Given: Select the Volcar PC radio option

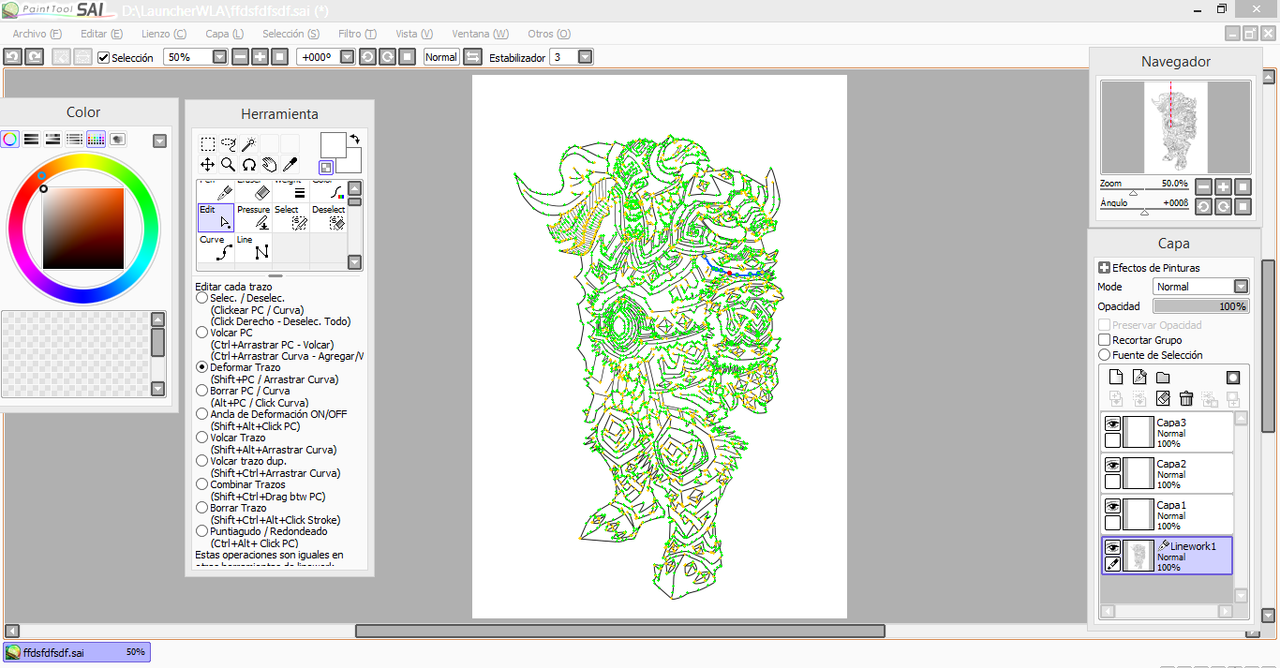Looking at the screenshot, I should coord(202,333).
